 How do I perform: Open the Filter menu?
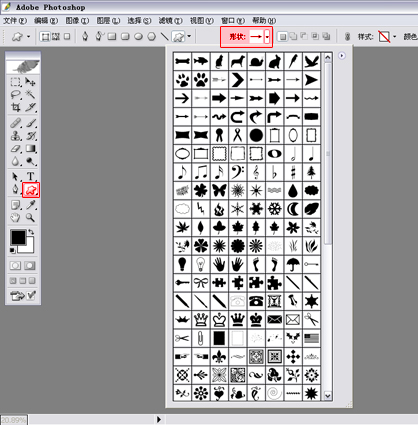pyautogui.click(x=170, y=21)
